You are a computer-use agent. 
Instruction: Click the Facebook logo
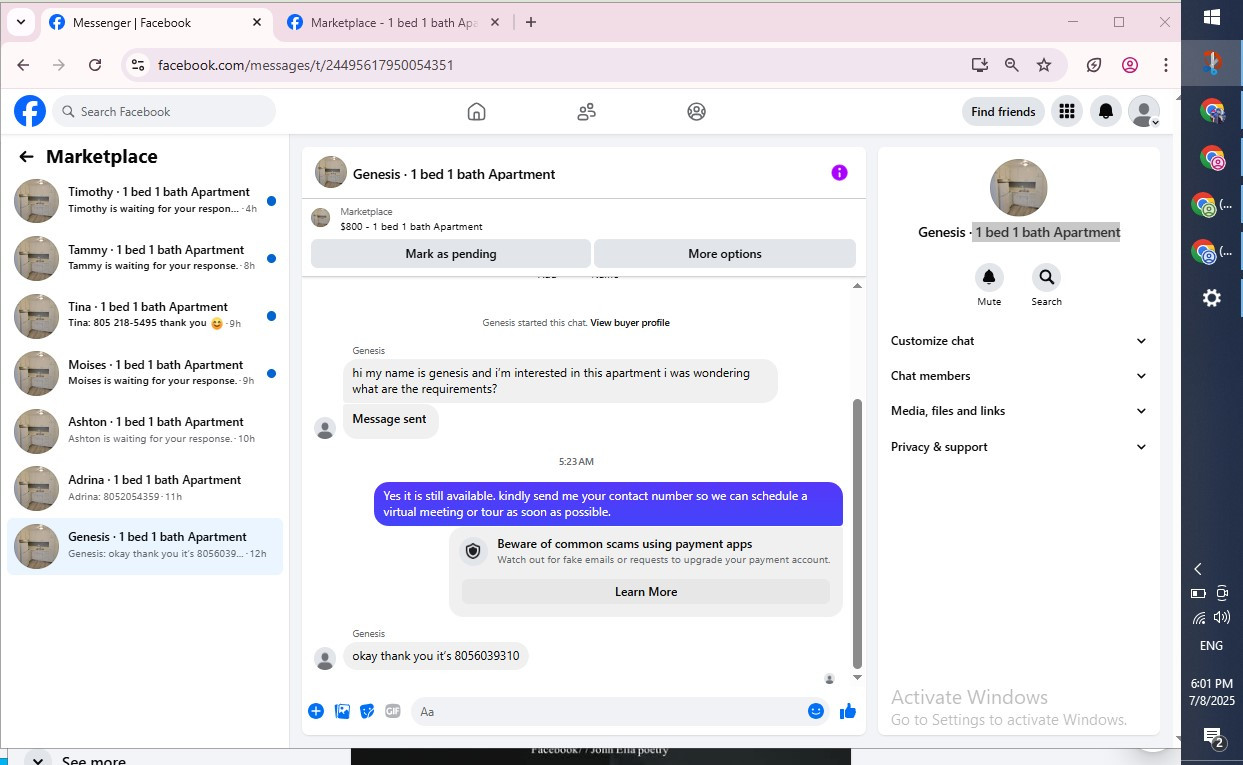coord(30,111)
